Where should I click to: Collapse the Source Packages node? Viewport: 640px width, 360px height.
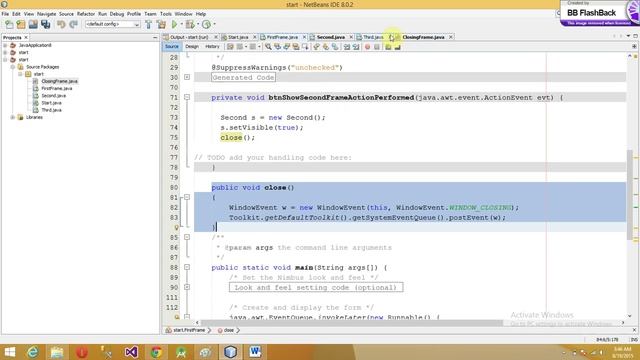coord(13,67)
